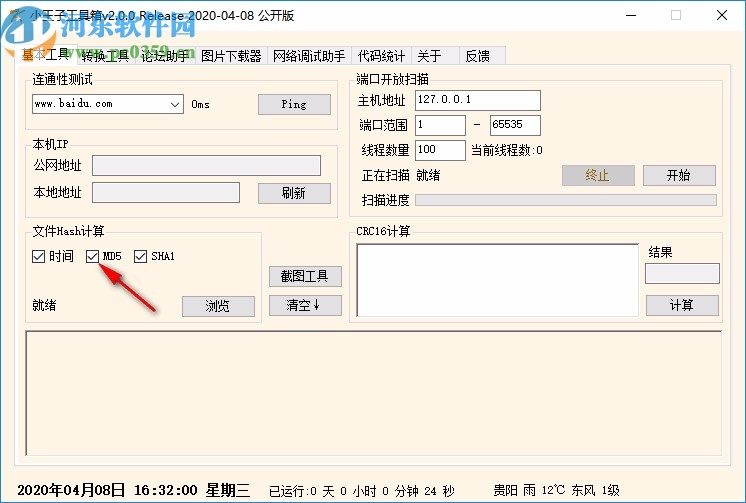
Task: Switch to the 基本工具 tab
Action: click(x=46, y=55)
